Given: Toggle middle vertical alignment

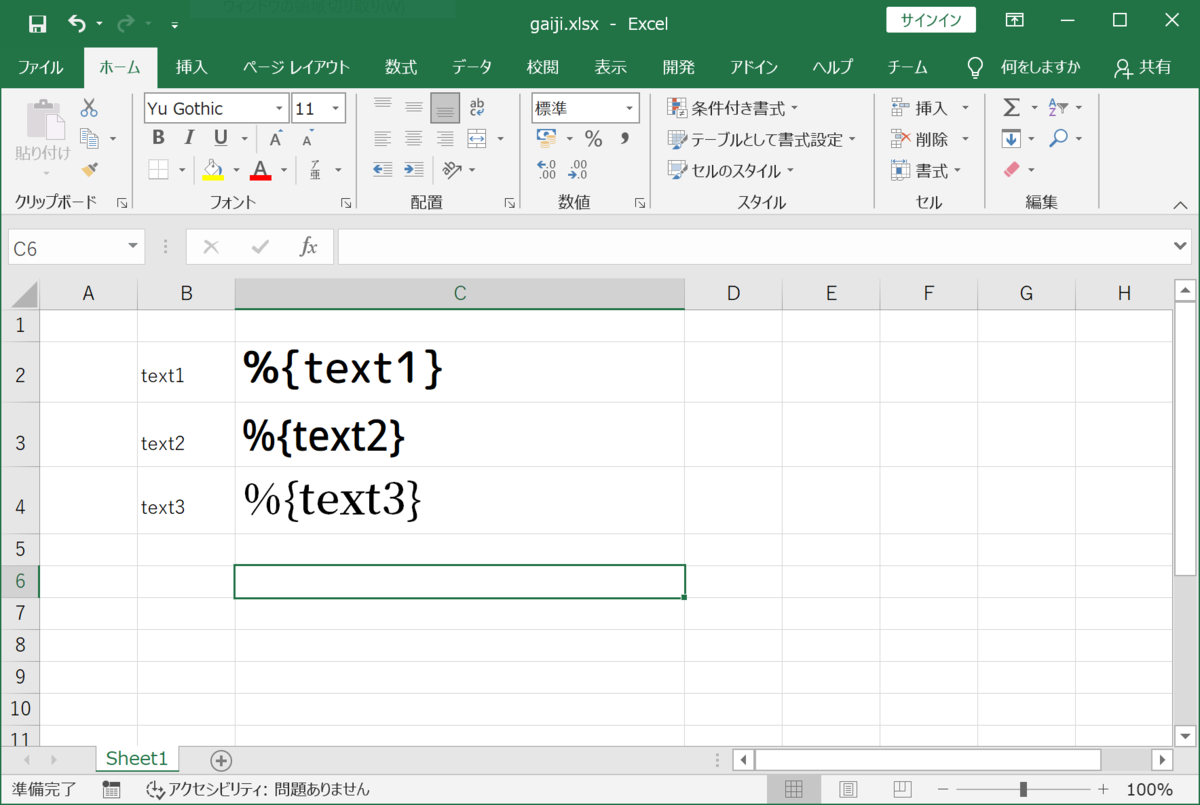Looking at the screenshot, I should click(414, 107).
